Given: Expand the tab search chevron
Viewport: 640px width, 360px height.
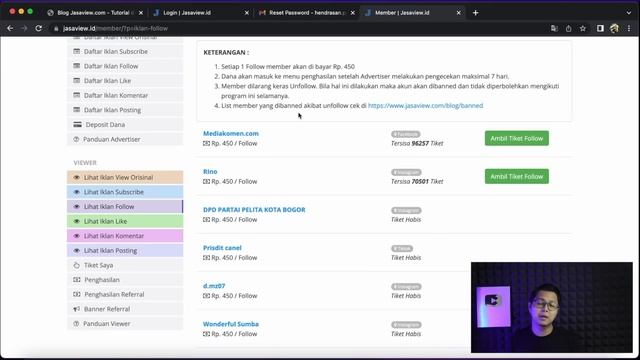Looking at the screenshot, I should point(629,13).
